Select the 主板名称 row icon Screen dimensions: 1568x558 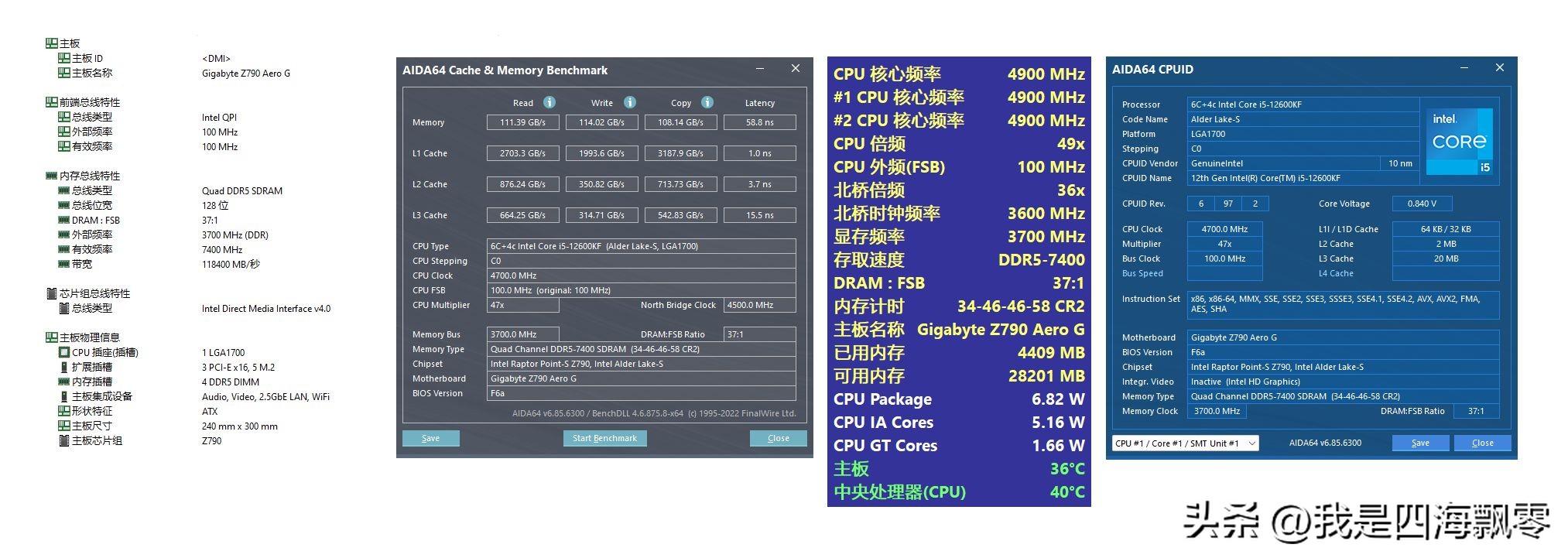pyautogui.click(x=64, y=73)
